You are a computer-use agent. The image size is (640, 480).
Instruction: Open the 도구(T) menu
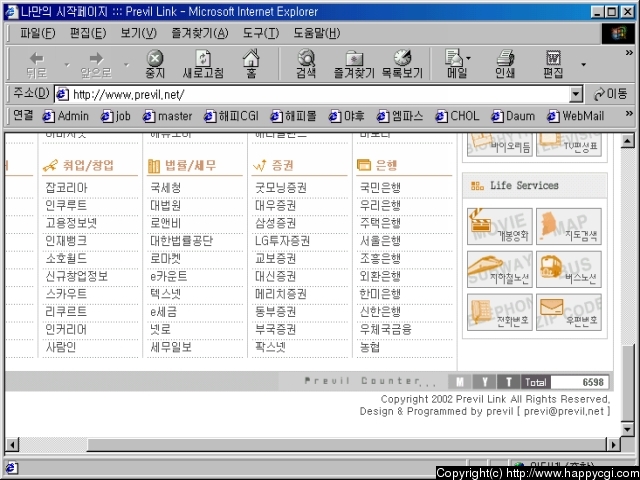[260, 33]
